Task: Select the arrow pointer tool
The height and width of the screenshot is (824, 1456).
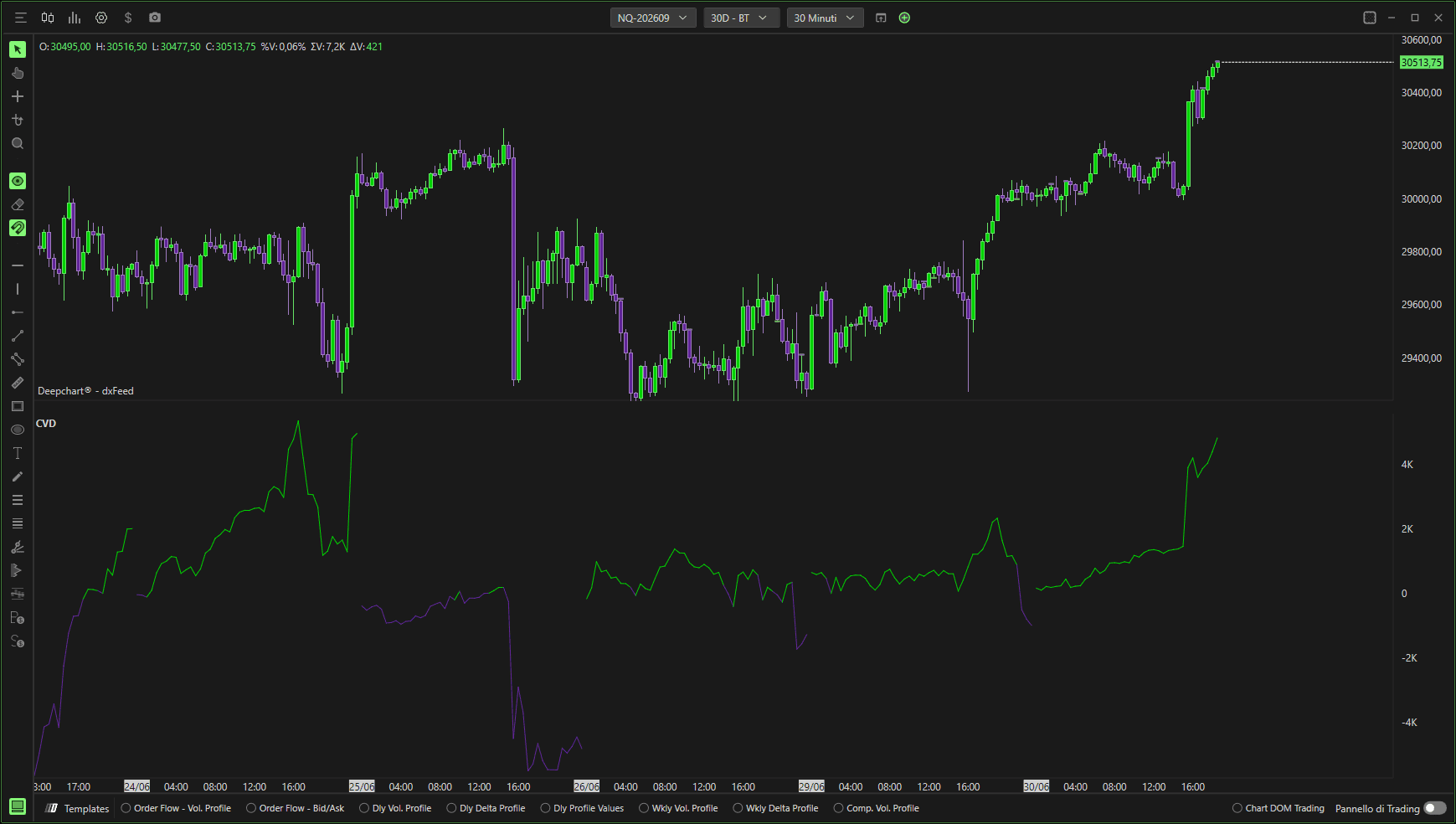Action: [x=18, y=49]
